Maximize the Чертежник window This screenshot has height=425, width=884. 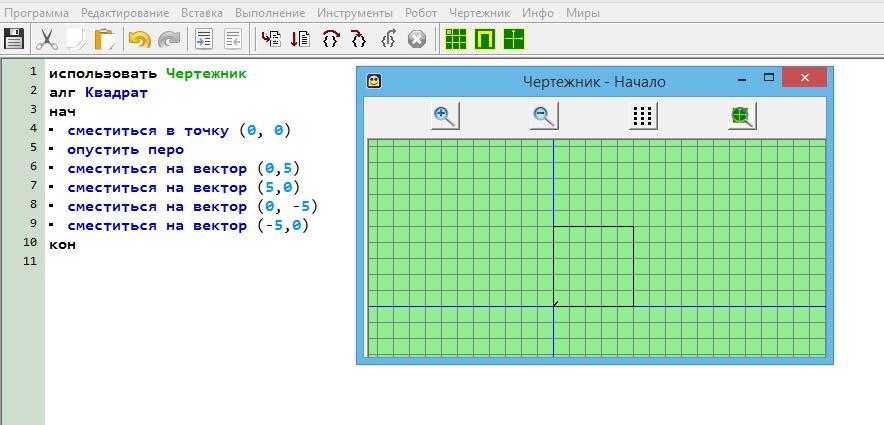[768, 78]
